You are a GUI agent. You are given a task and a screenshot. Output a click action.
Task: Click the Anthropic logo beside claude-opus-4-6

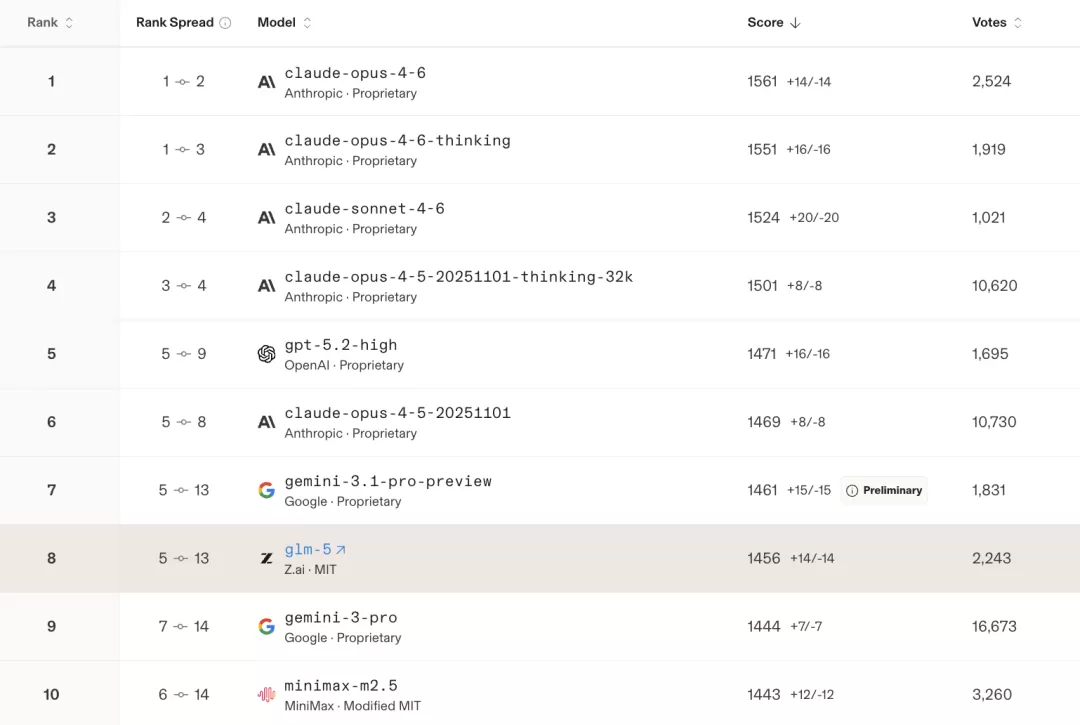(x=267, y=82)
